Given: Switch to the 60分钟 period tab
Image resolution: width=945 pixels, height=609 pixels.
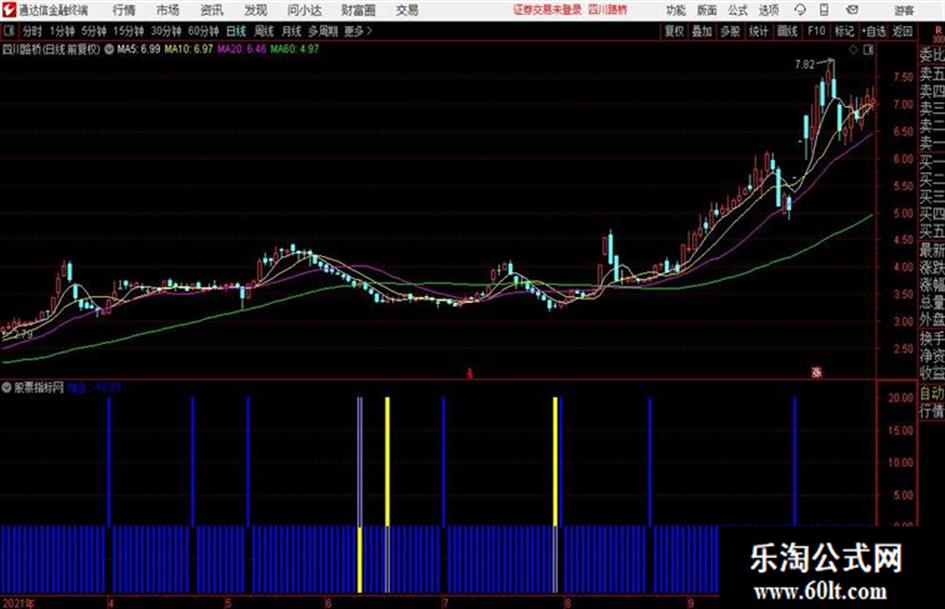Looking at the screenshot, I should point(203,31).
